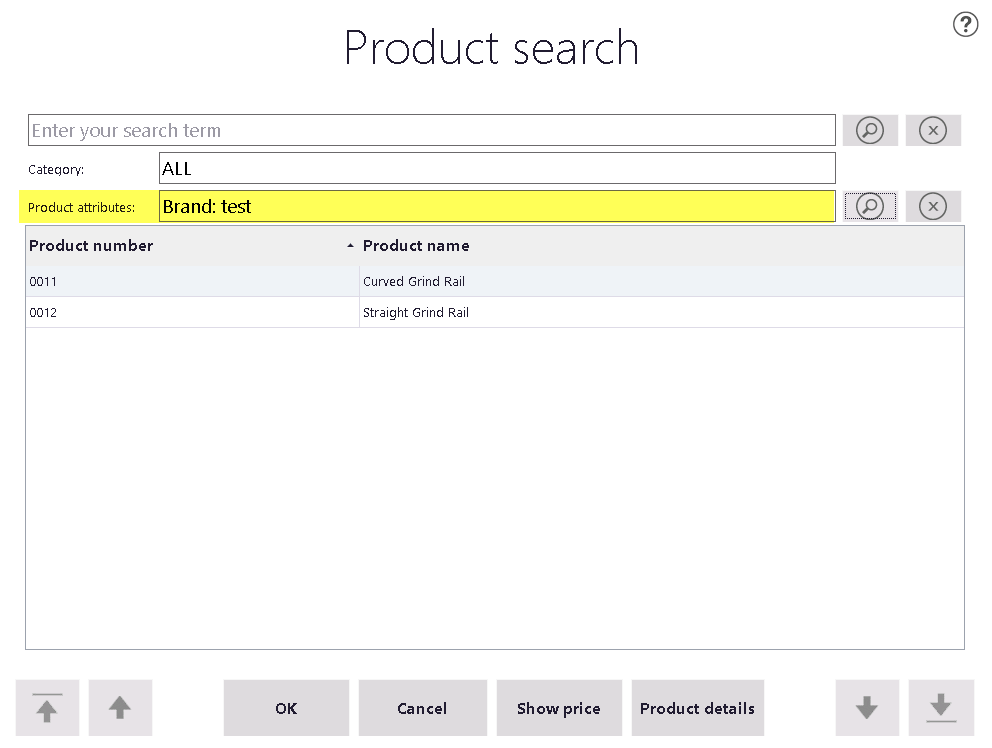The height and width of the screenshot is (748, 992).
Task: Click magnifier icon next to Product attributes
Action: pyautogui.click(x=870, y=206)
